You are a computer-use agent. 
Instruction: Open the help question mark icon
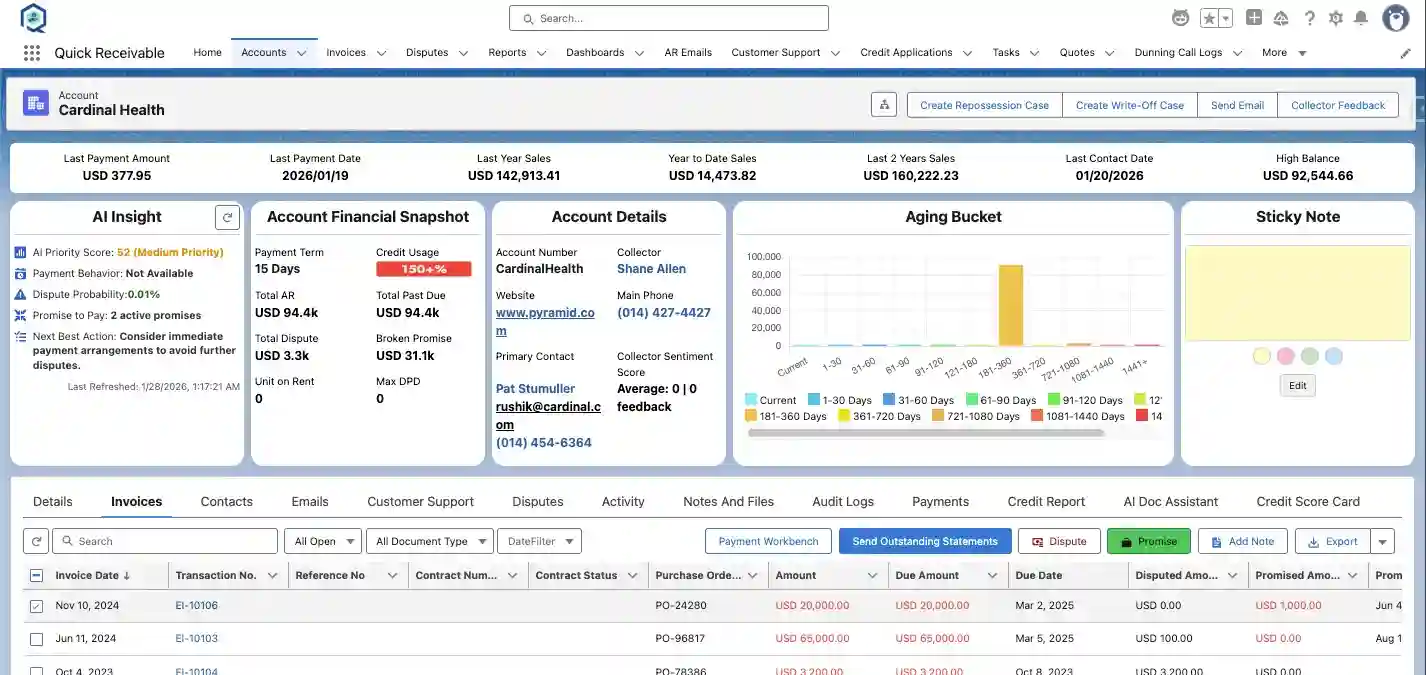point(1309,18)
